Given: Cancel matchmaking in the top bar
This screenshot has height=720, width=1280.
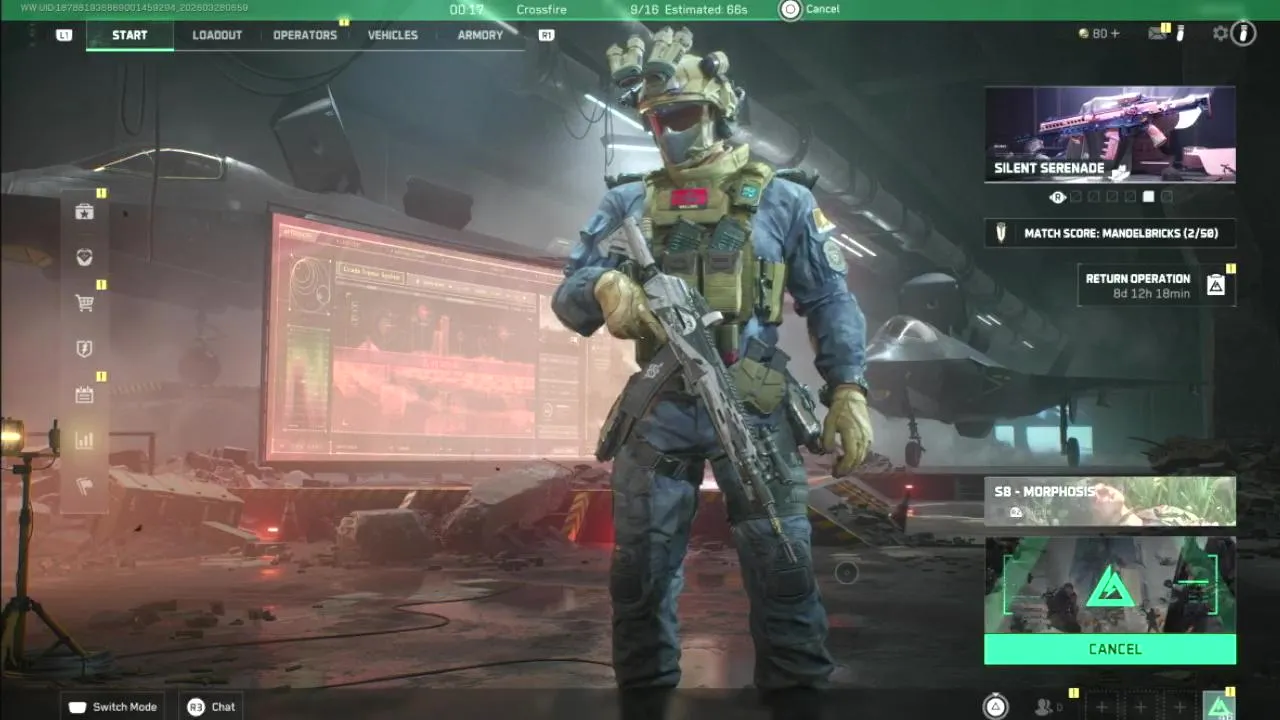Looking at the screenshot, I should tap(823, 9).
